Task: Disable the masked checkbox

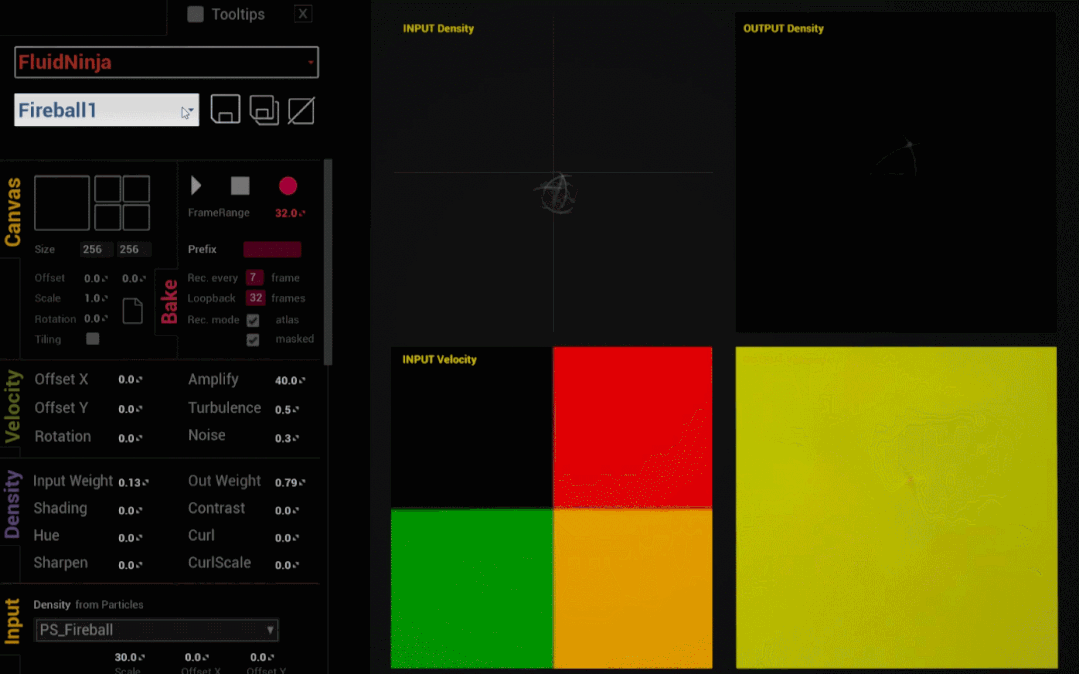Action: [x=253, y=340]
